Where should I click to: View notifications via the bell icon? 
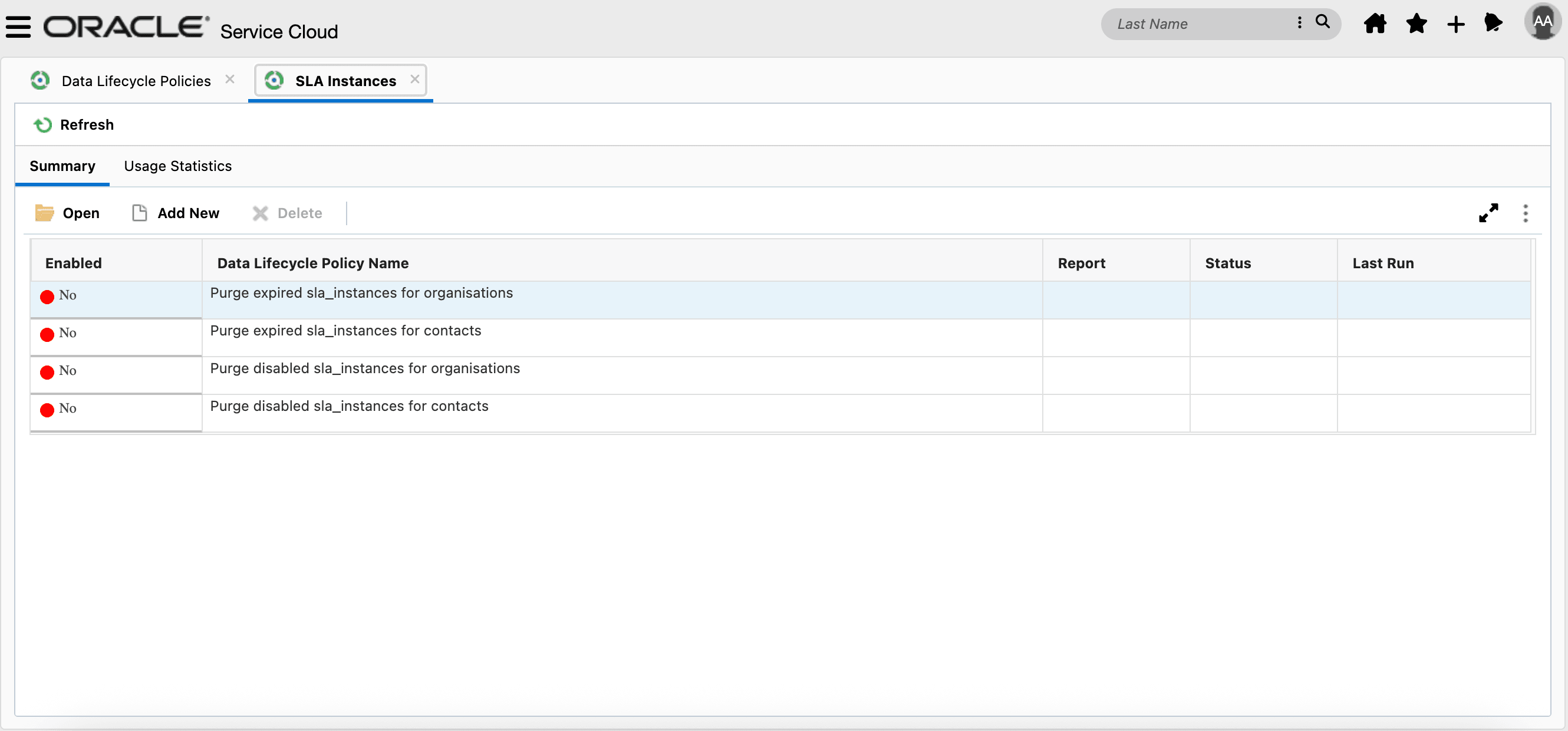point(1494,24)
